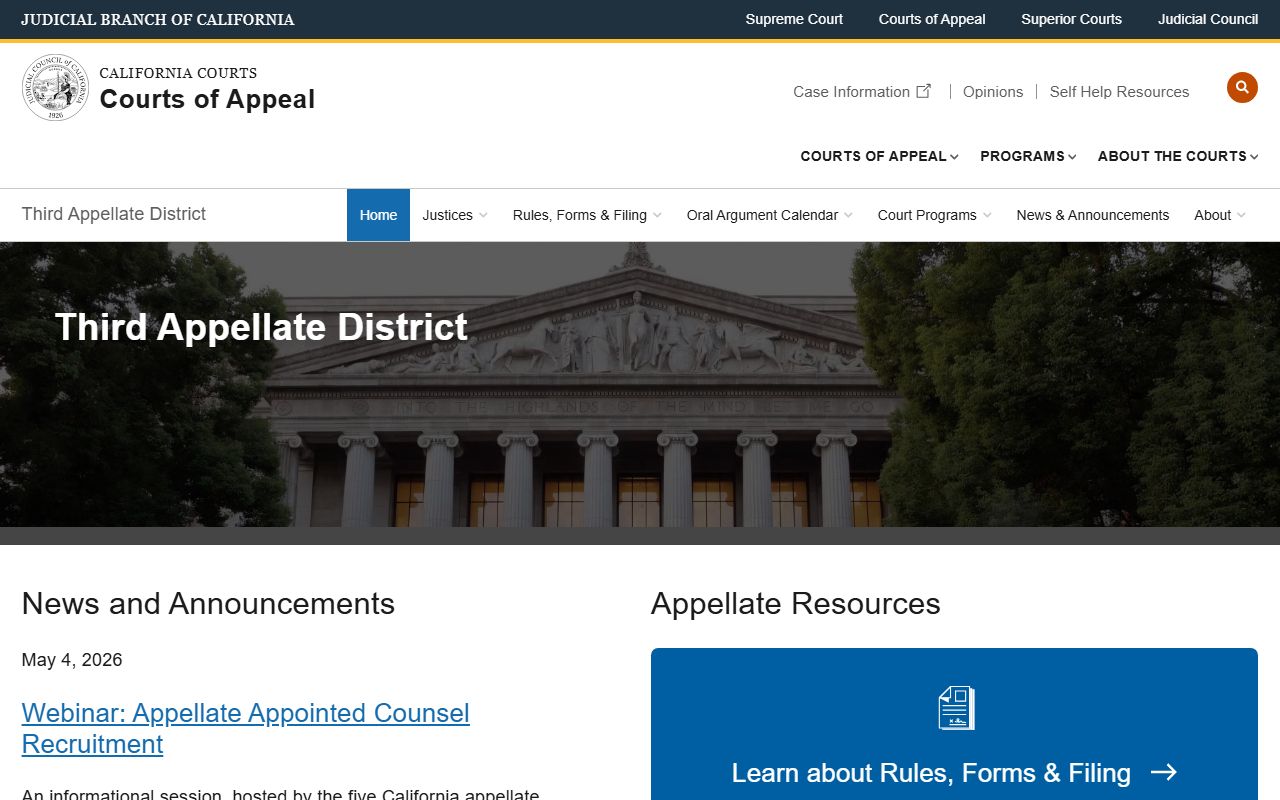Click Learn about Rules, Forms & Filing
Screen dimensions: 1280x800
(x=931, y=773)
